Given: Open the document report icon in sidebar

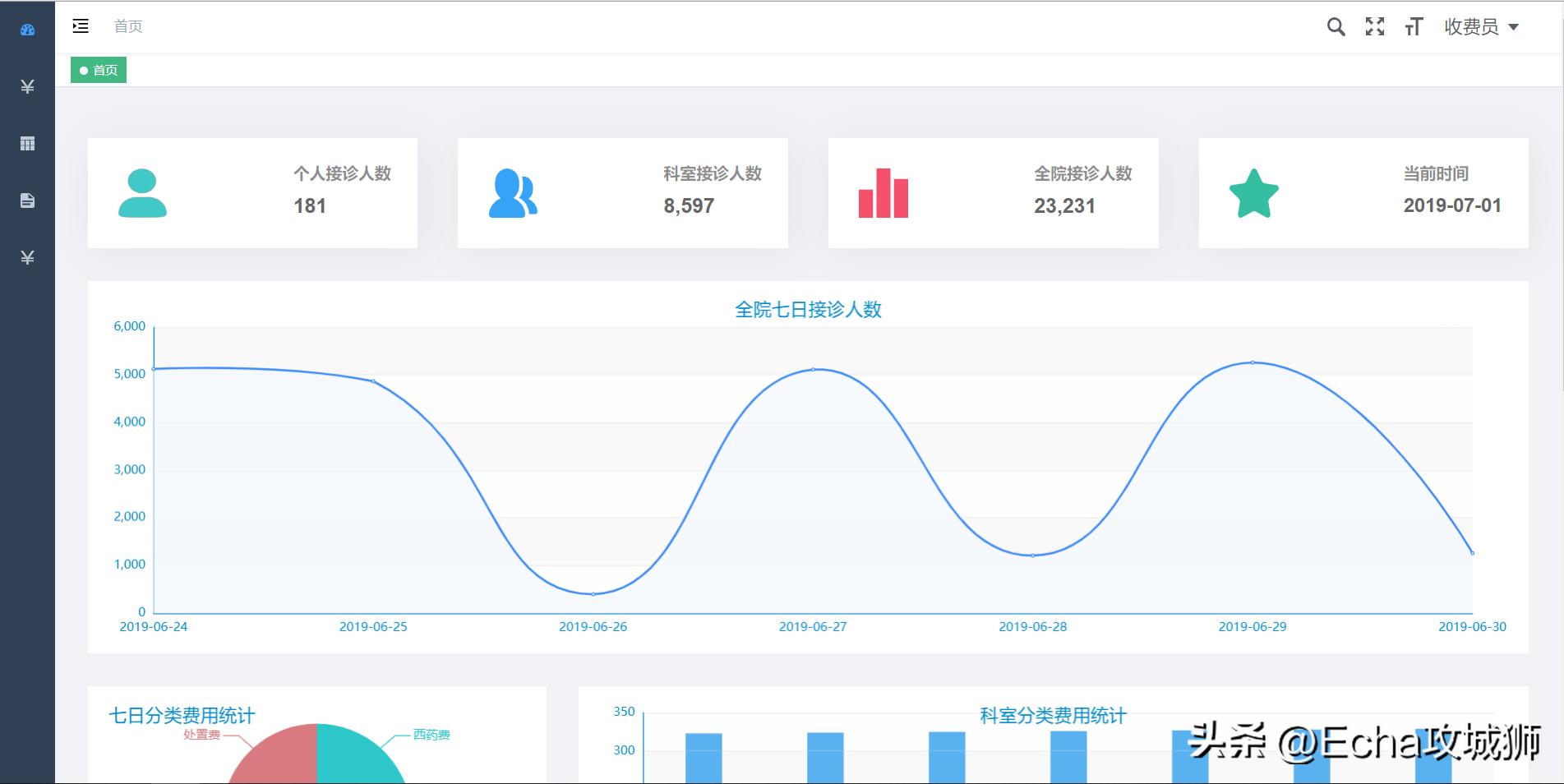Looking at the screenshot, I should [x=27, y=201].
